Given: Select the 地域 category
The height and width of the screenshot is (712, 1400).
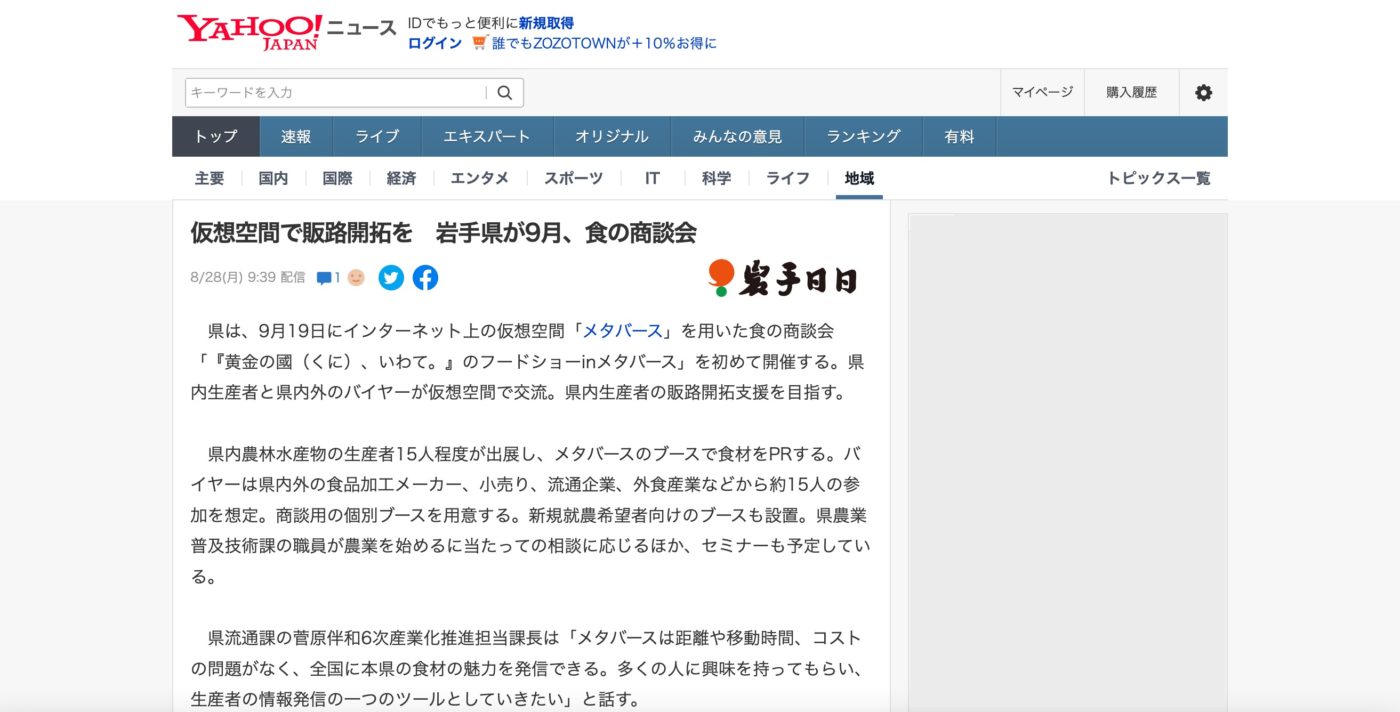Looking at the screenshot, I should click(x=859, y=178).
